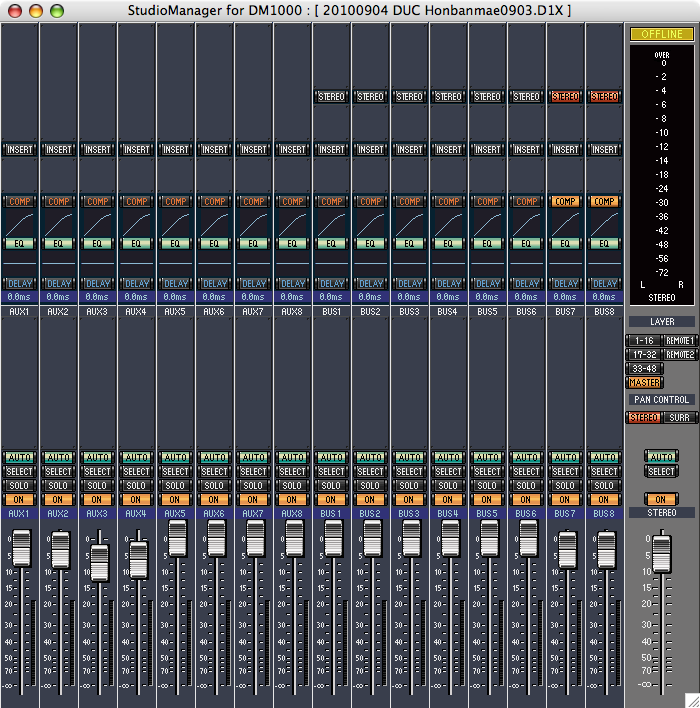The height and width of the screenshot is (708, 700).
Task: Click the window resize grip corner
Action: (692, 700)
